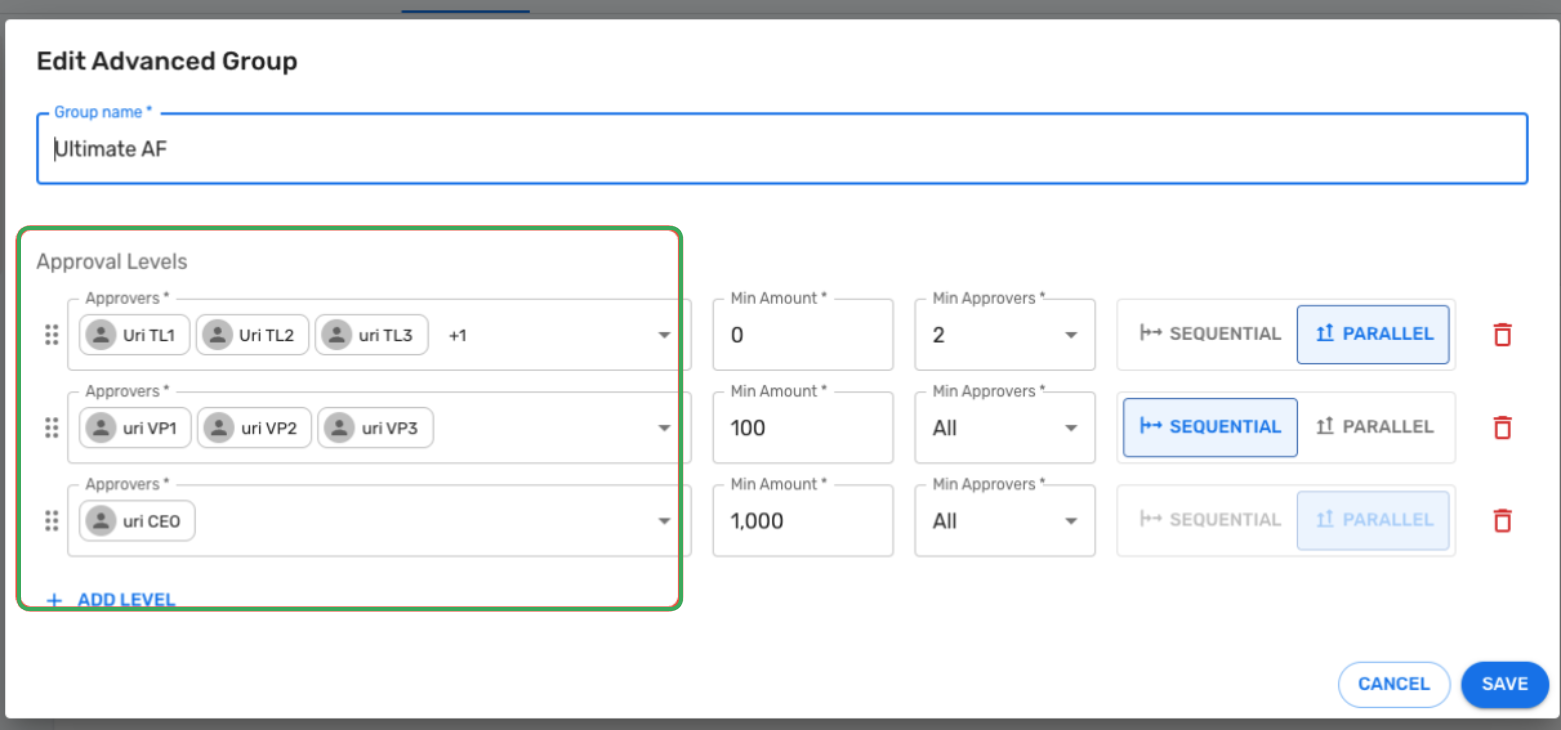The height and width of the screenshot is (730, 1561).
Task: Cancel editing the advanced group
Action: [1394, 685]
